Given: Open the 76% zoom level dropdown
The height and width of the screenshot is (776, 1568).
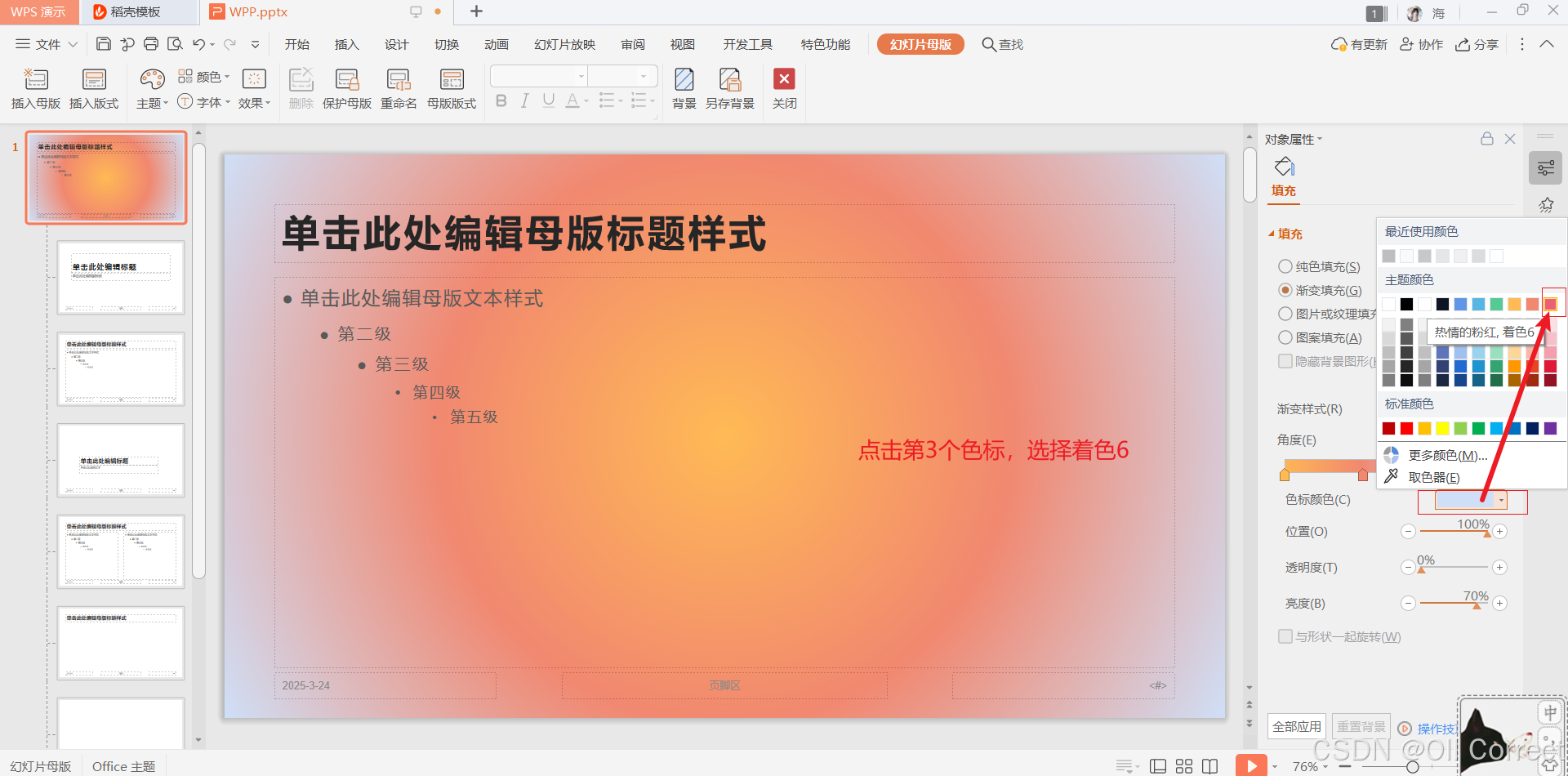Looking at the screenshot, I should click(1310, 766).
